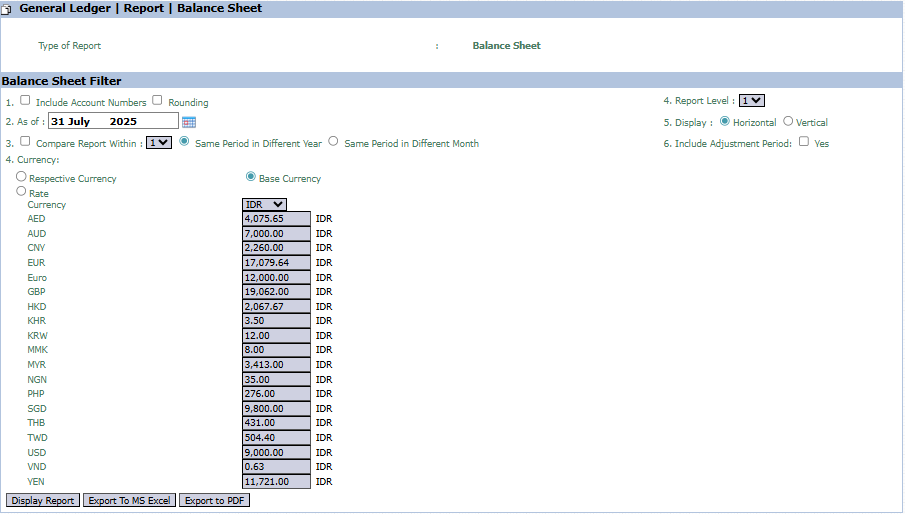
Task: Expand the Compare Report Within dropdown
Action: [x=159, y=143]
